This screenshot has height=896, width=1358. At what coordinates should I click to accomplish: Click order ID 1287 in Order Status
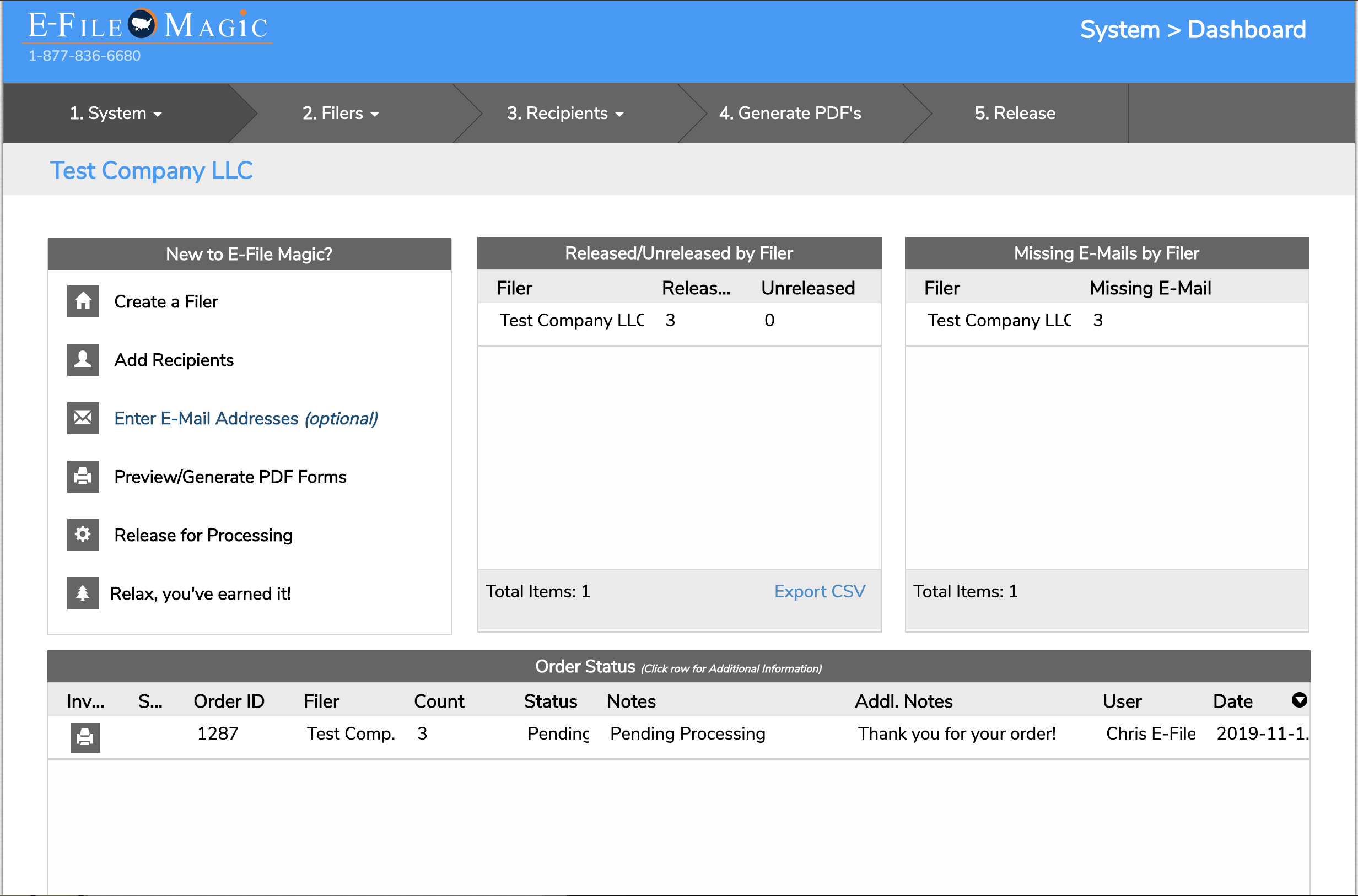pos(218,733)
